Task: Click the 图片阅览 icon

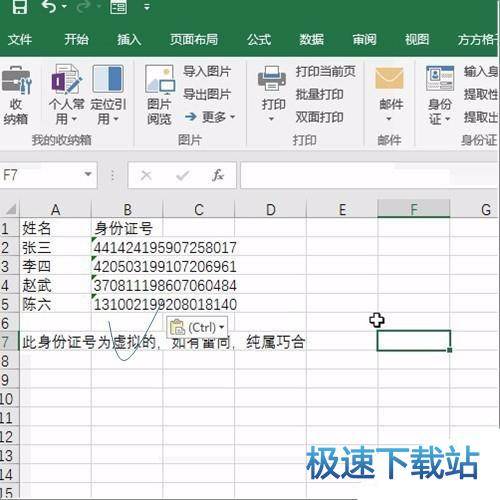Action: (x=160, y=79)
